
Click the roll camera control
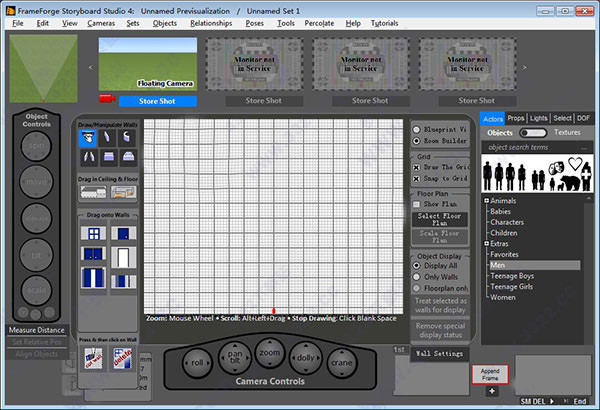point(197,363)
